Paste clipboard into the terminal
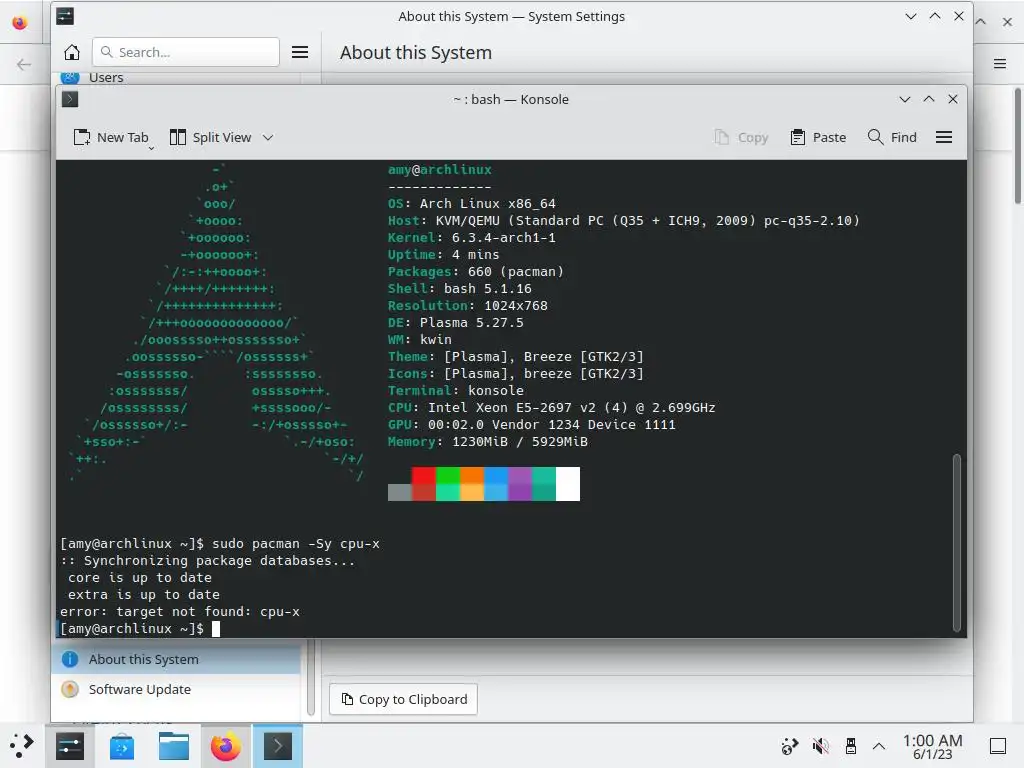Screen dimensions: 1024x768 point(818,137)
